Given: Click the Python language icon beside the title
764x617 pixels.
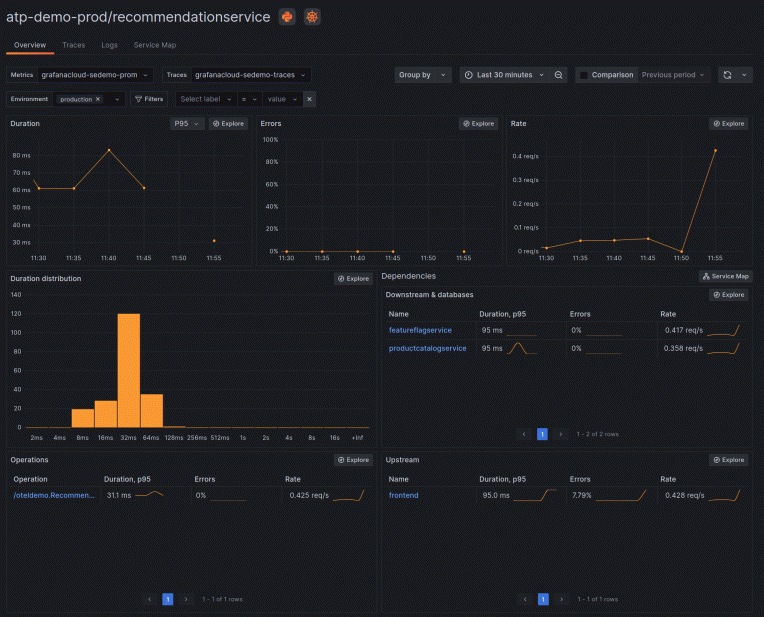Looking at the screenshot, I should click(287, 17).
